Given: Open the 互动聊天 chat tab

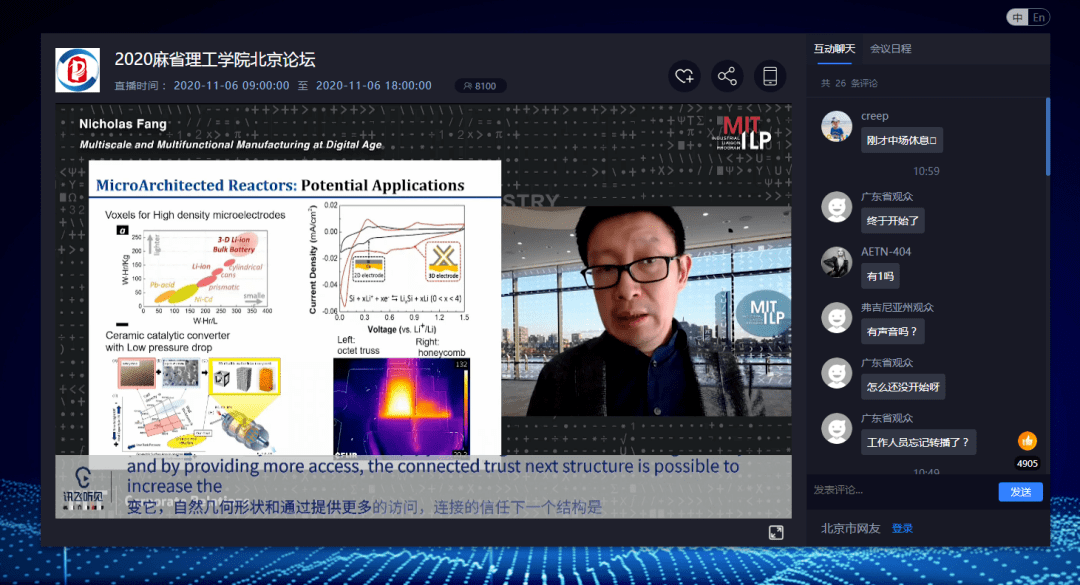Looking at the screenshot, I should coord(834,49).
